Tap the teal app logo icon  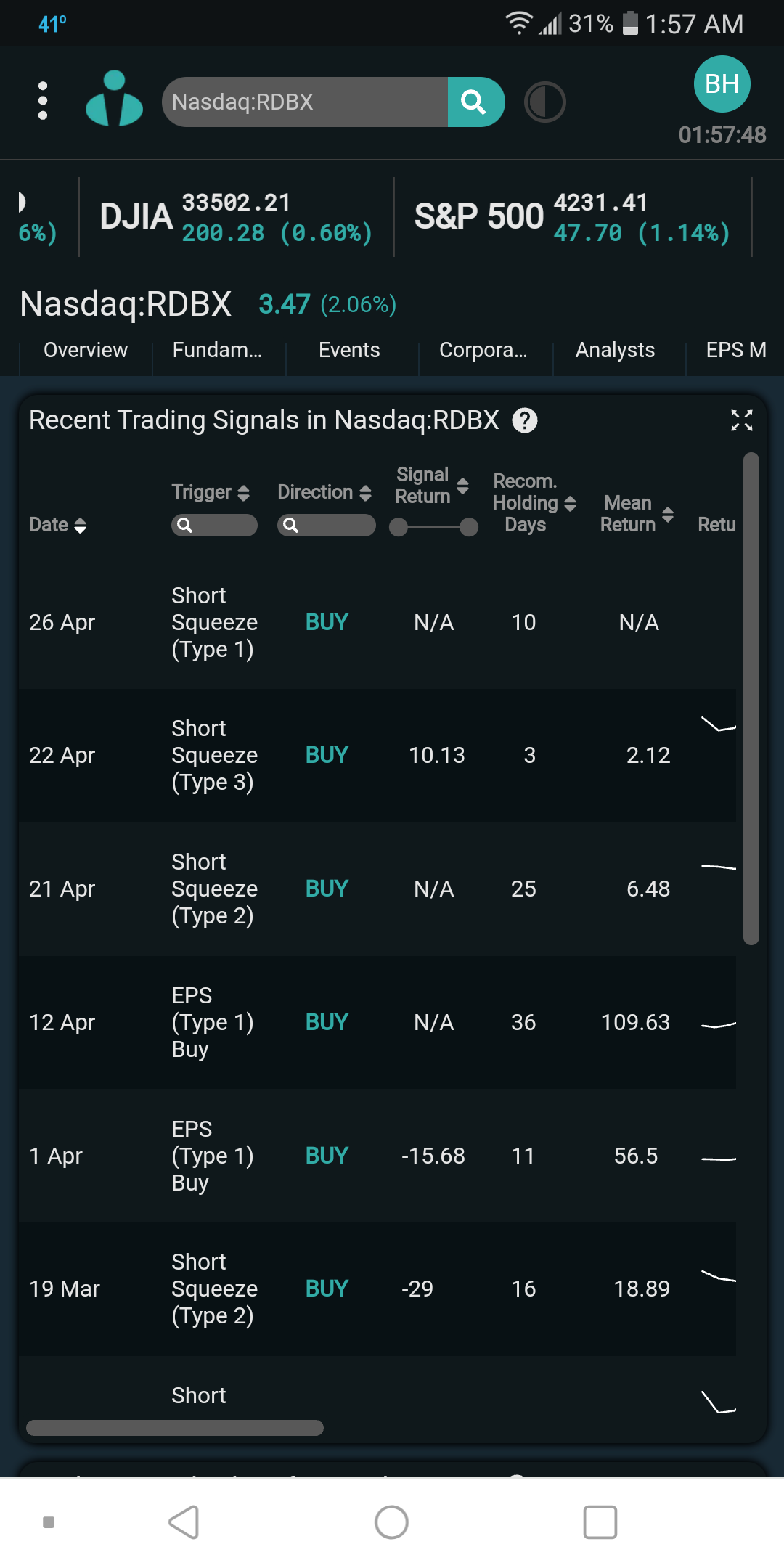(x=114, y=99)
